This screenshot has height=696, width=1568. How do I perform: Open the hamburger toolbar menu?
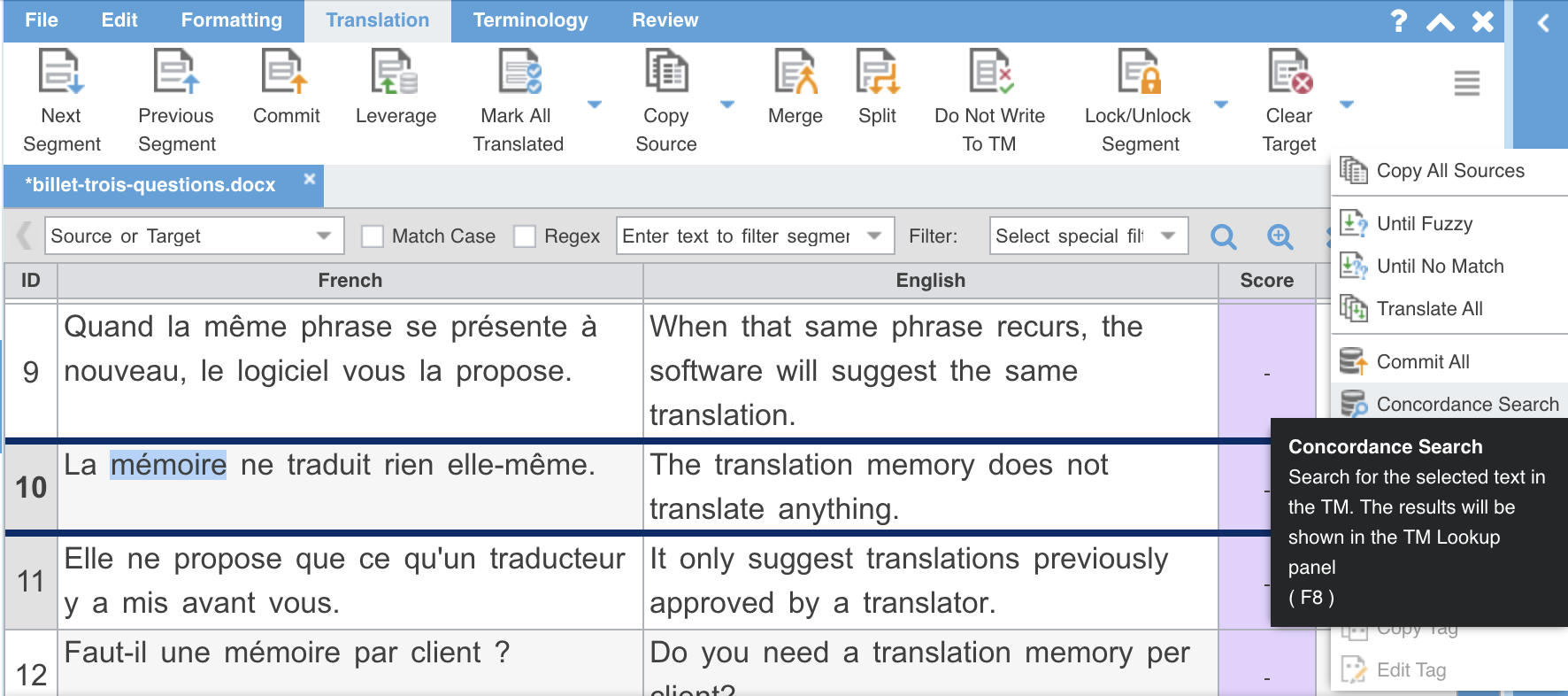click(x=1467, y=83)
